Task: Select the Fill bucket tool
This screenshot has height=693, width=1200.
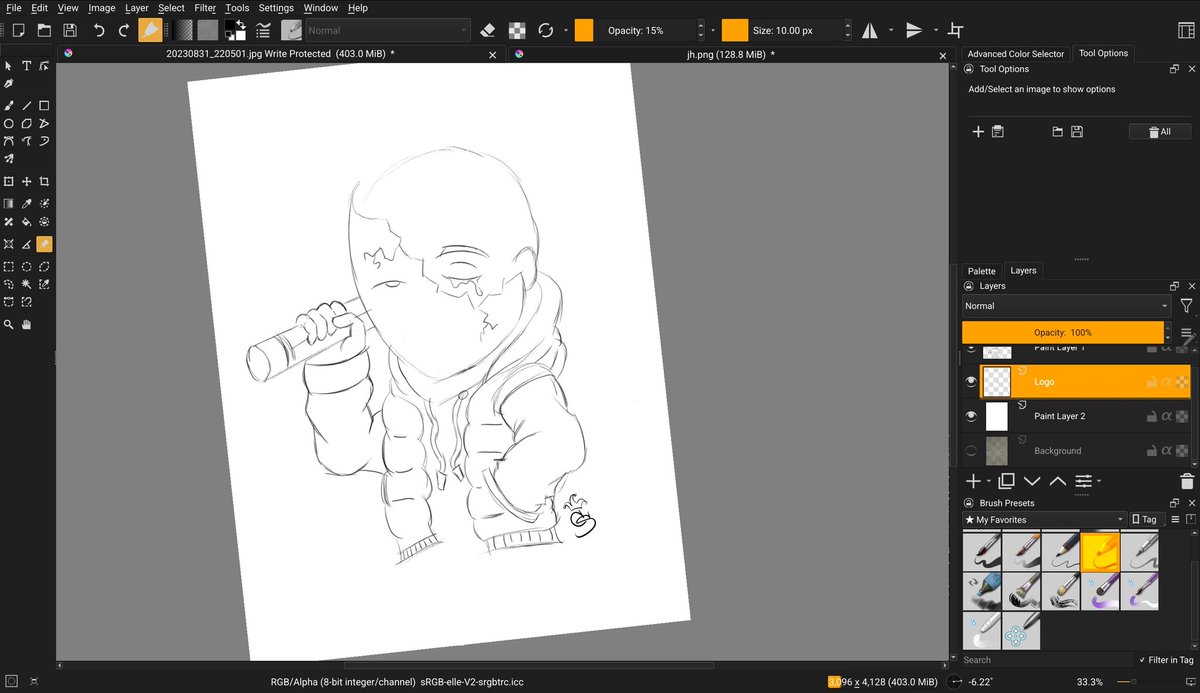Action: coord(27,221)
